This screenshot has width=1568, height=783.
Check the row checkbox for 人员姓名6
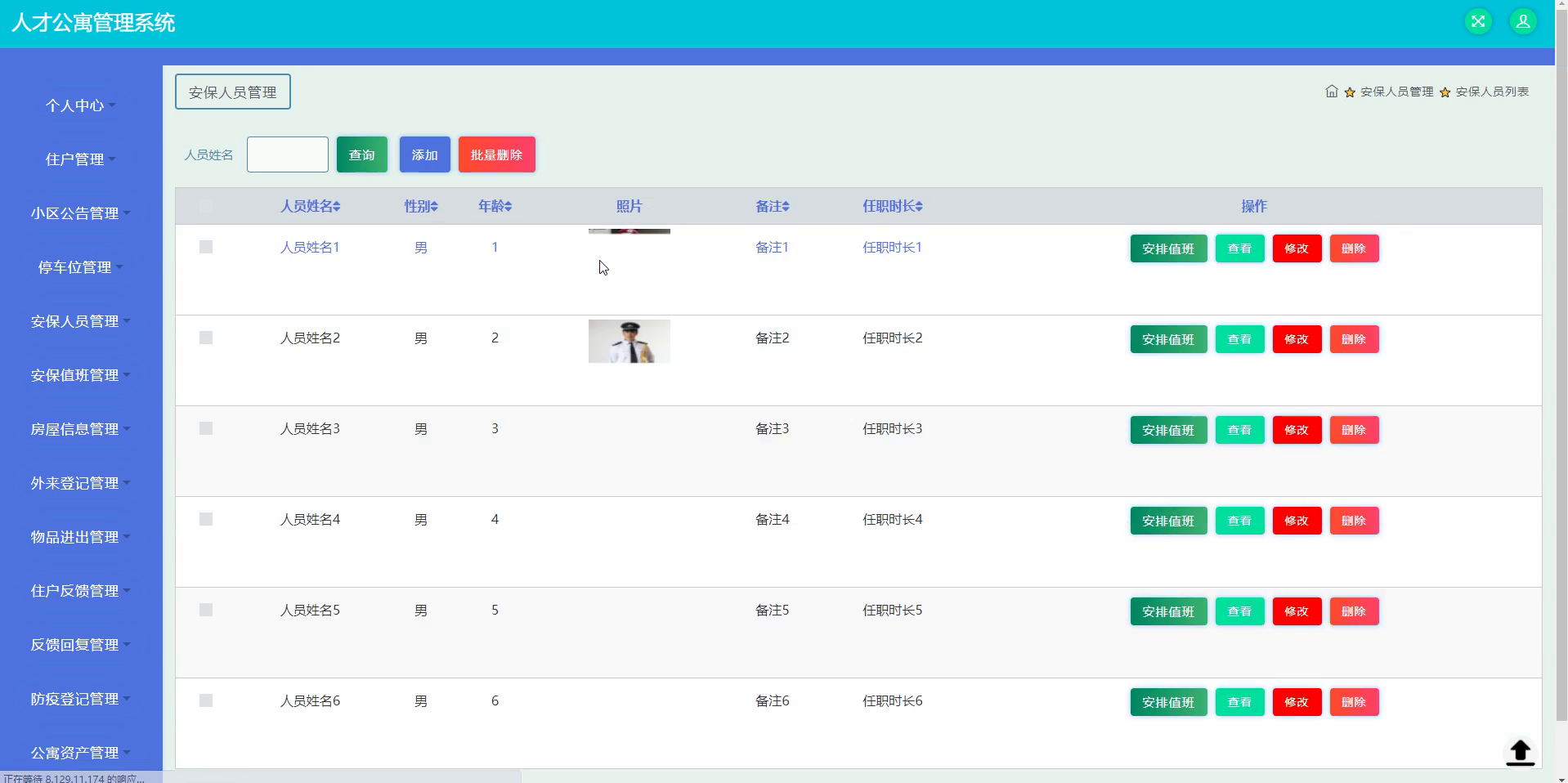tap(206, 700)
